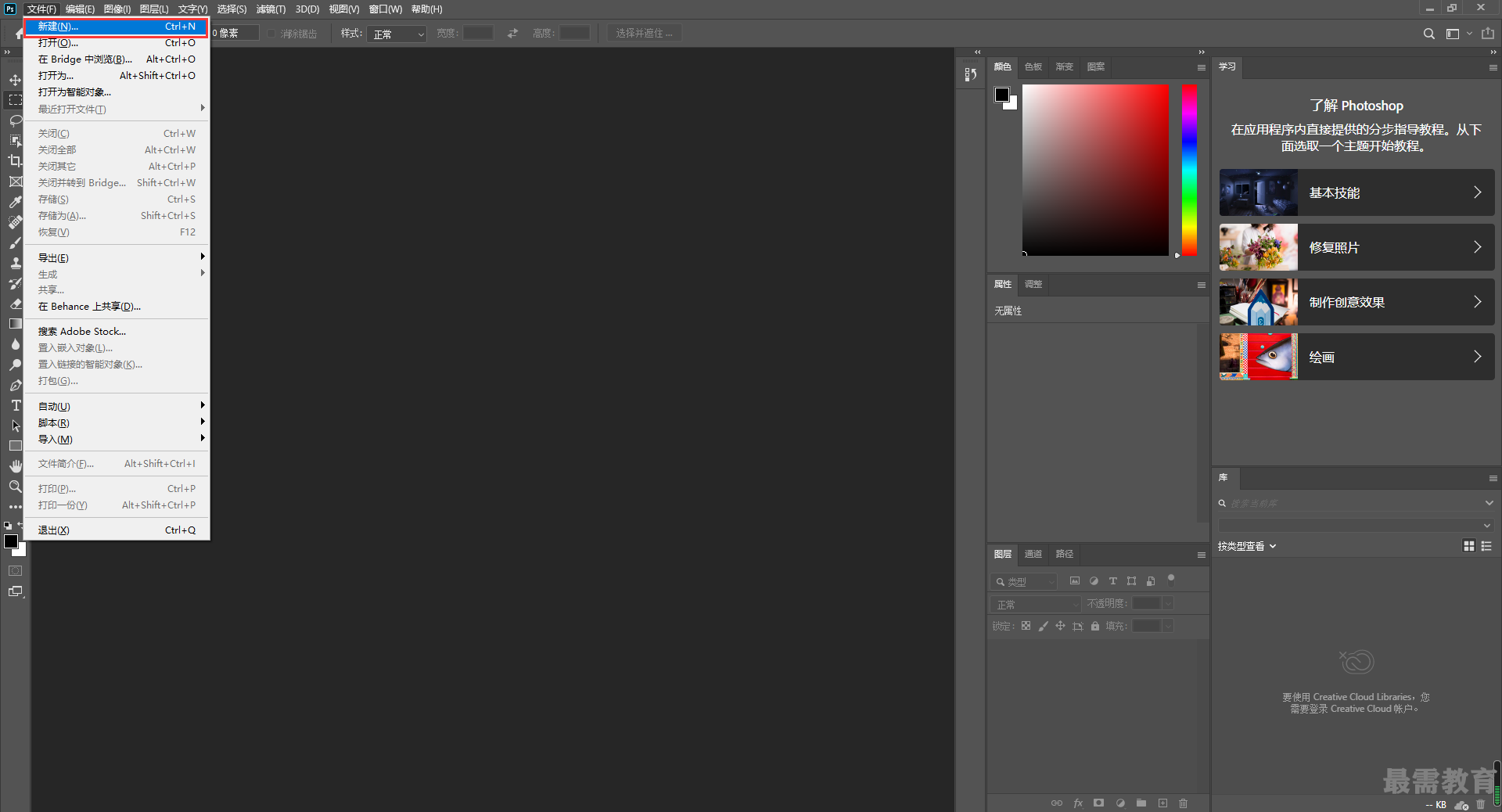The width and height of the screenshot is (1502, 812).
Task: Click the link layers icon
Action: (1057, 803)
